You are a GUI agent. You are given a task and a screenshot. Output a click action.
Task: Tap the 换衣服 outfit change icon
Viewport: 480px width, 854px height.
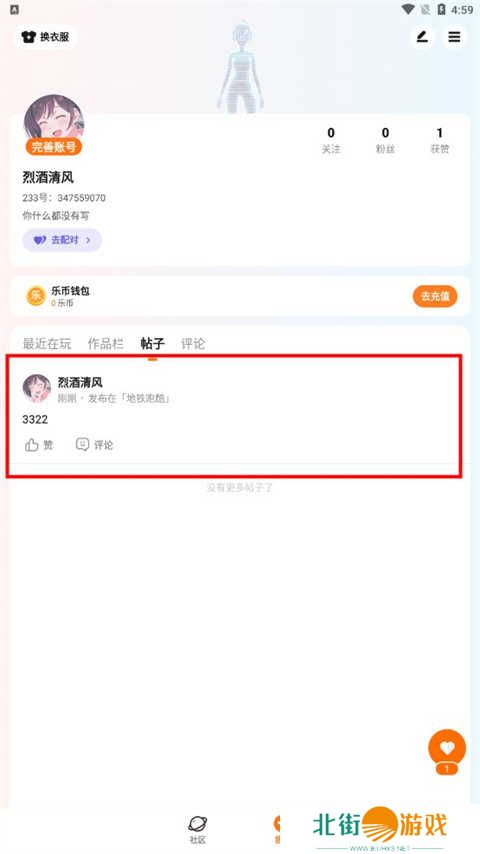[28, 37]
